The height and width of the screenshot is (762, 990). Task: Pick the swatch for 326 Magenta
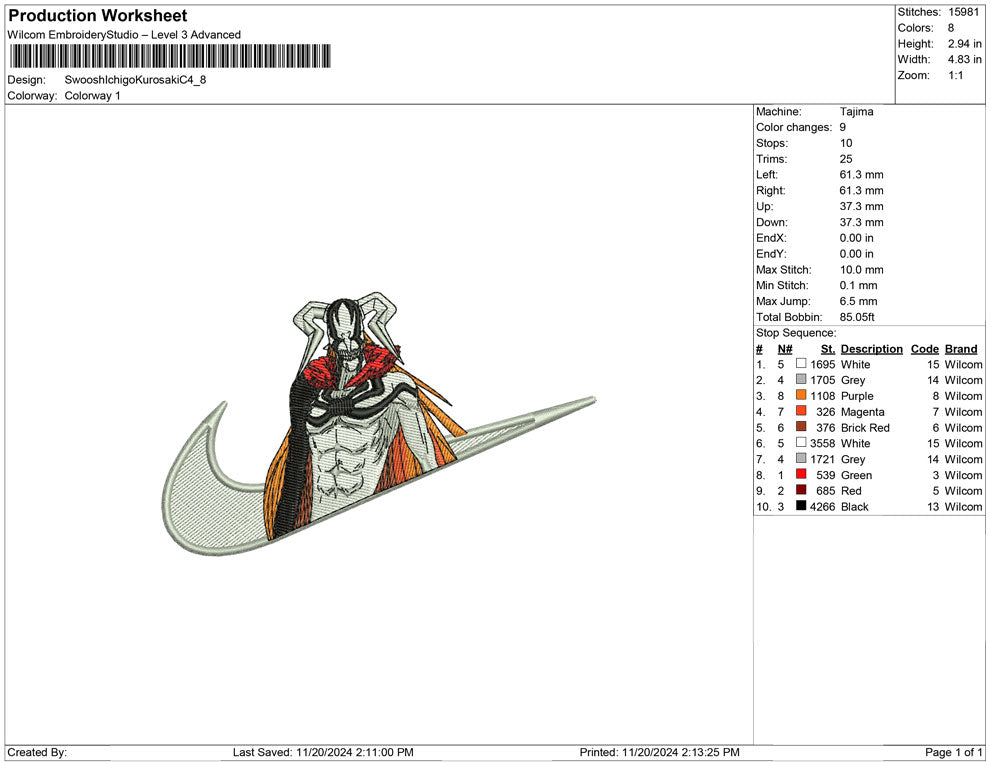[801, 412]
